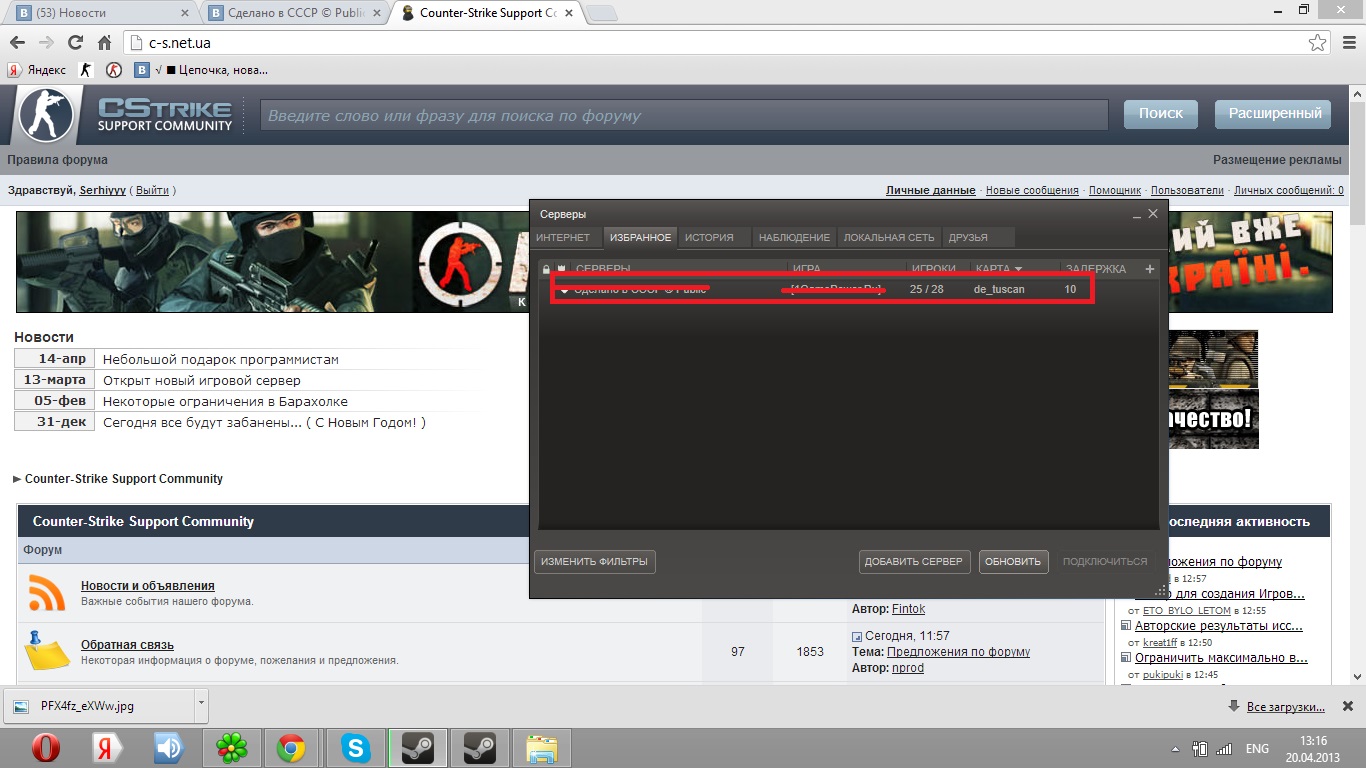Image resolution: width=1366 pixels, height=768 pixels.
Task: Open the white Counter-Strike figure bookmark
Action: [x=86, y=70]
